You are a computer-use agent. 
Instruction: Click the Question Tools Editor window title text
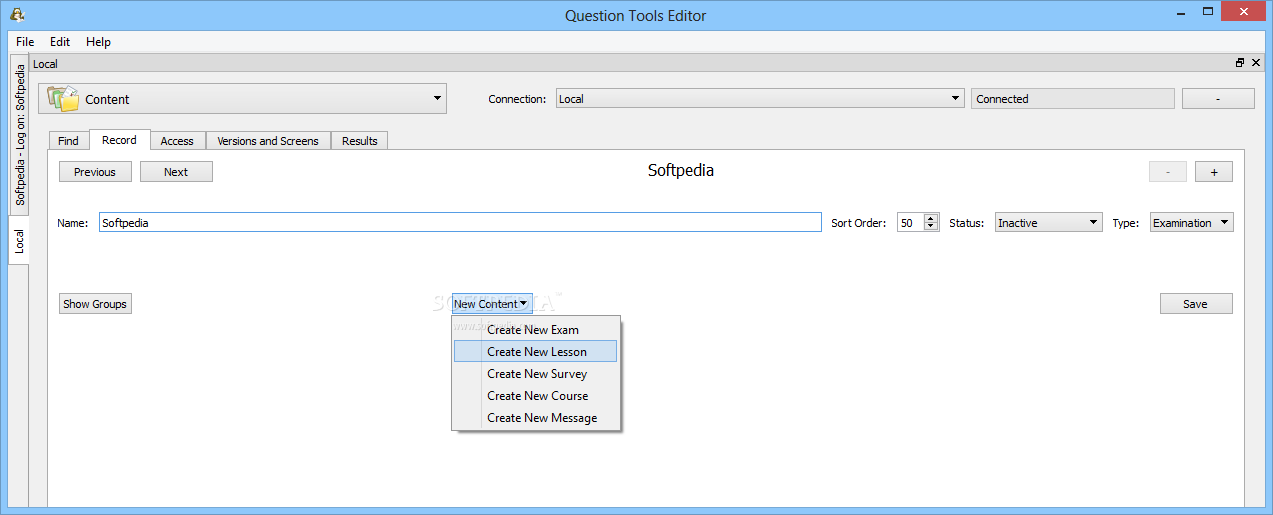click(x=636, y=15)
